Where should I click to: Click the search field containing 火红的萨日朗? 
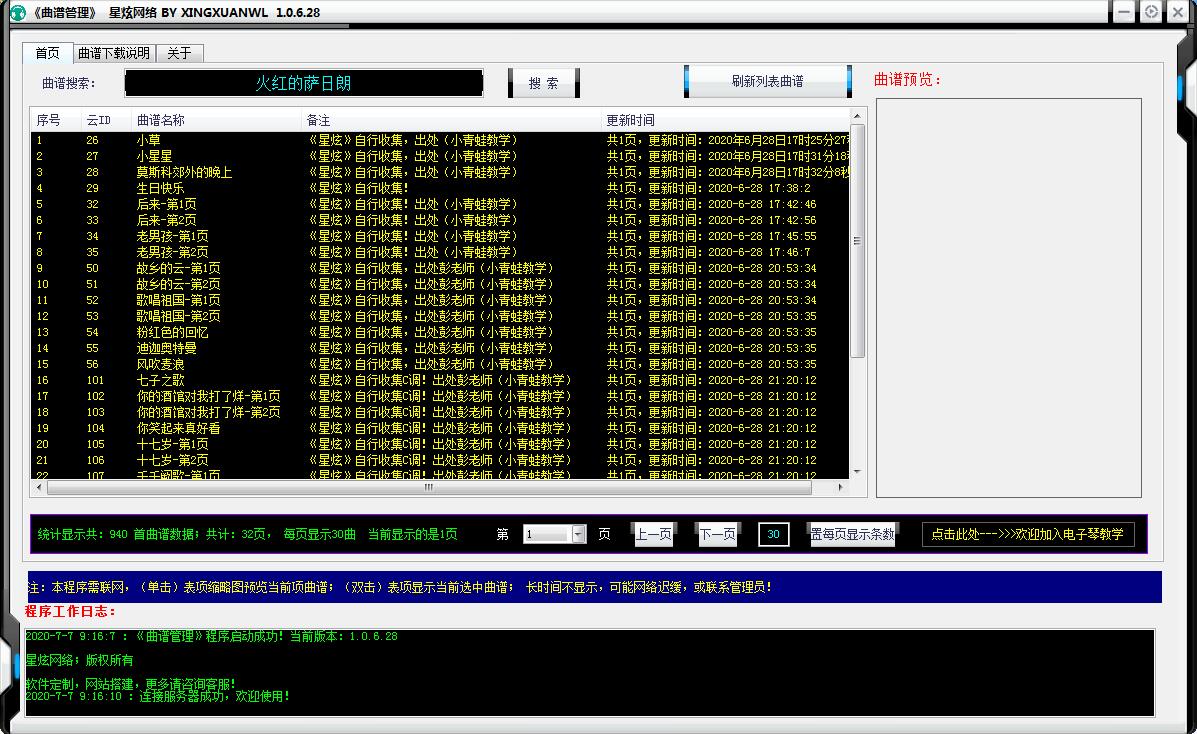[x=304, y=83]
